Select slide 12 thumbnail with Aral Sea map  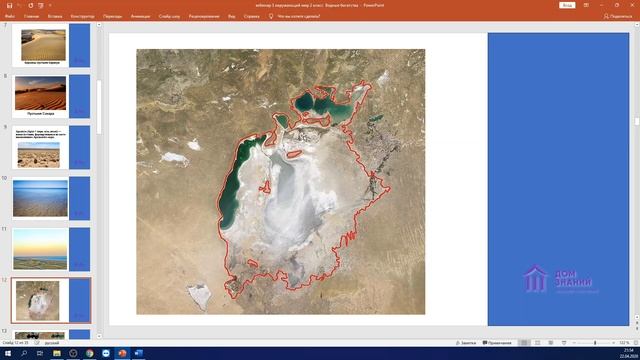click(51, 300)
